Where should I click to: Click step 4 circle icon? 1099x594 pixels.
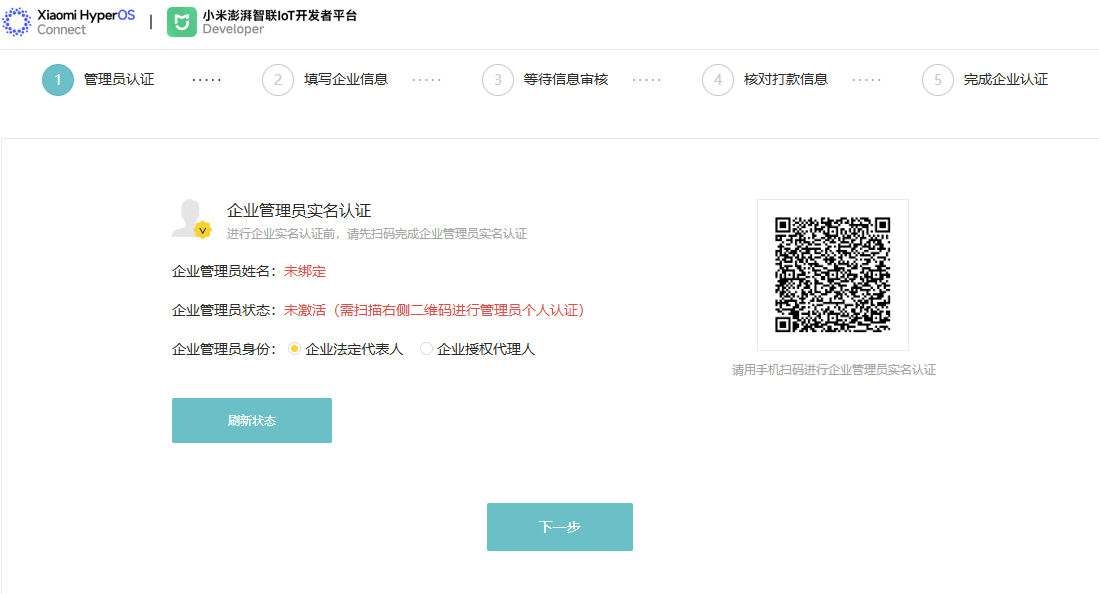718,80
